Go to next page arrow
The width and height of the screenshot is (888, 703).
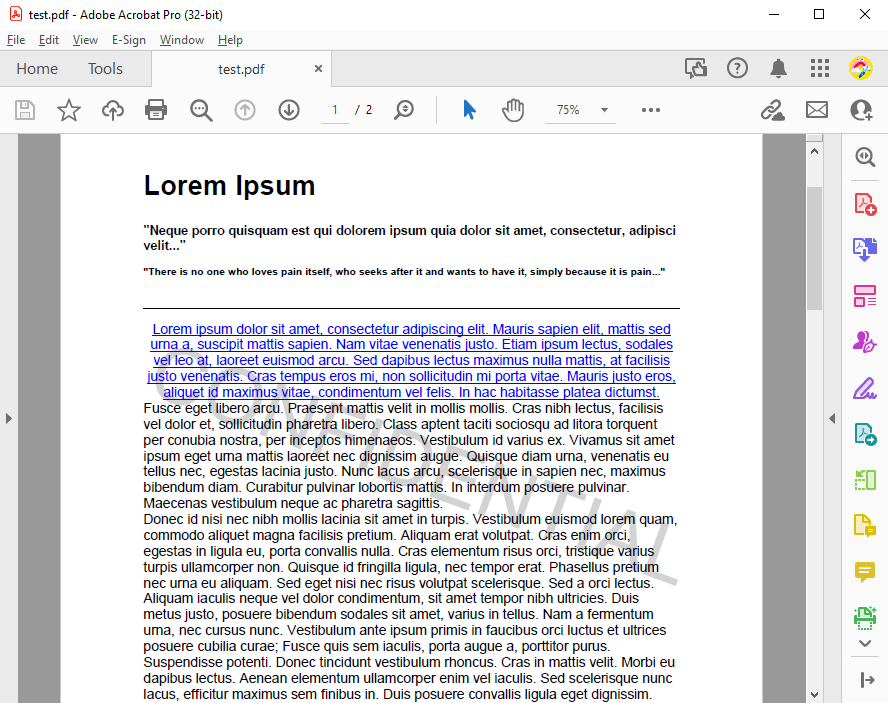289,110
